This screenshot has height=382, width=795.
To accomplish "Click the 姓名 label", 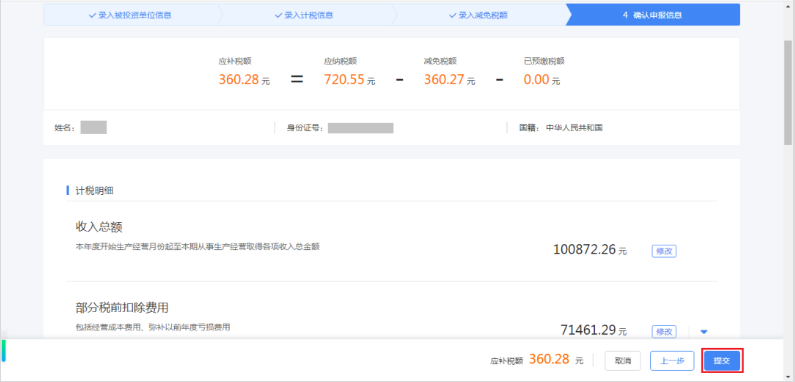I will tap(65, 128).
